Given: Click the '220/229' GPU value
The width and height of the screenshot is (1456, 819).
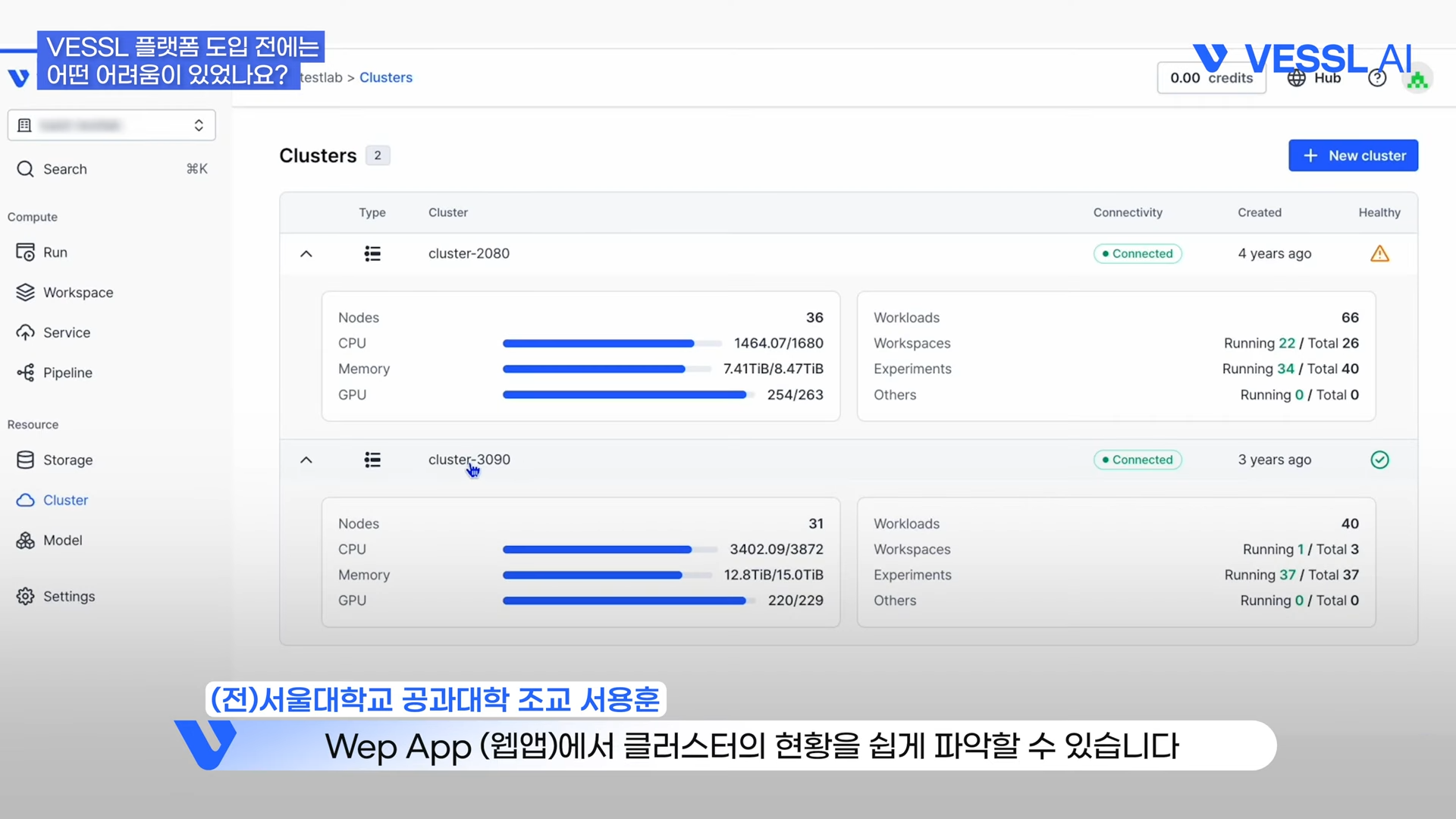Looking at the screenshot, I should point(795,601).
